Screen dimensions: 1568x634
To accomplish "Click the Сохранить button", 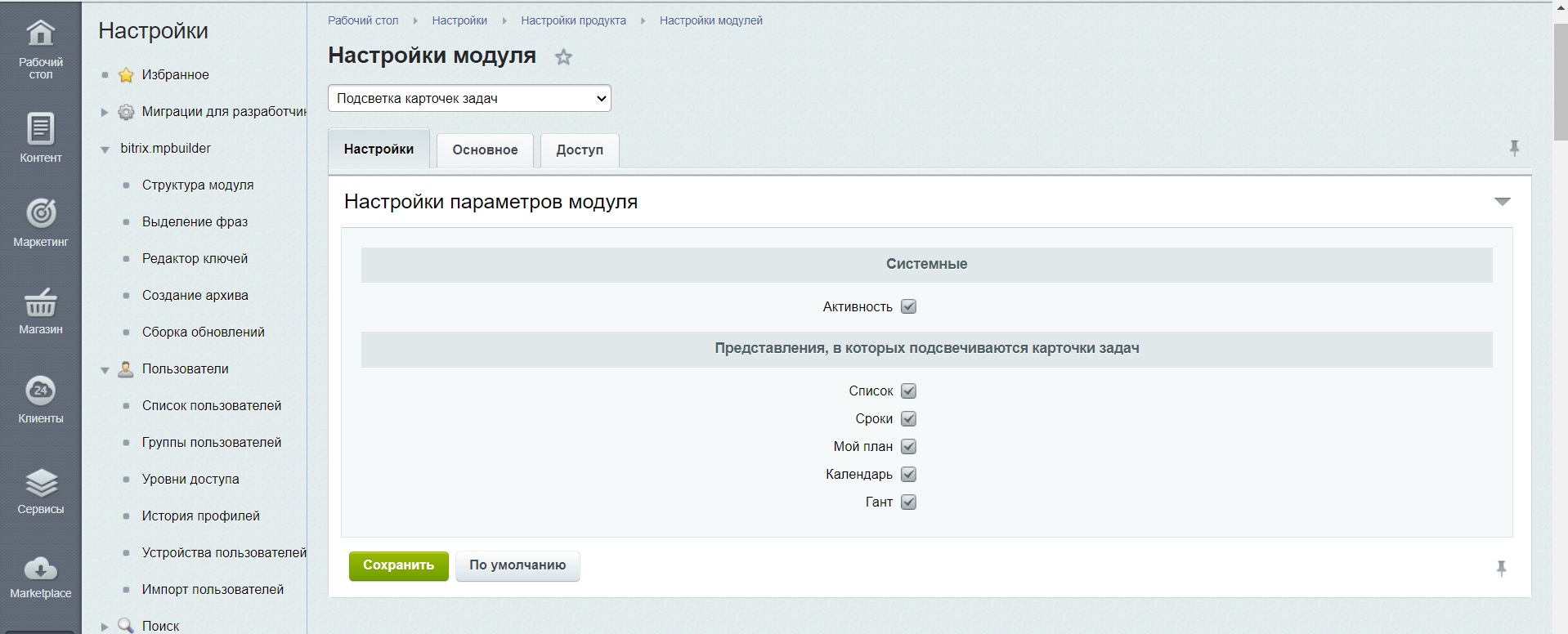I will [398, 565].
